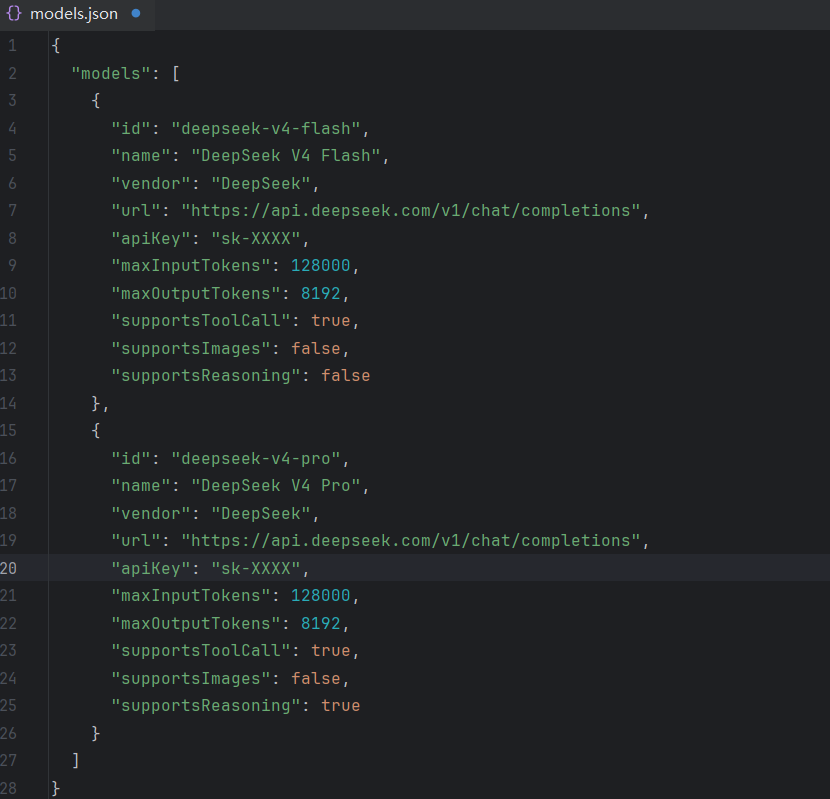
Task: Open the second api.deepseek.com URL on line 19
Action: tap(411, 541)
